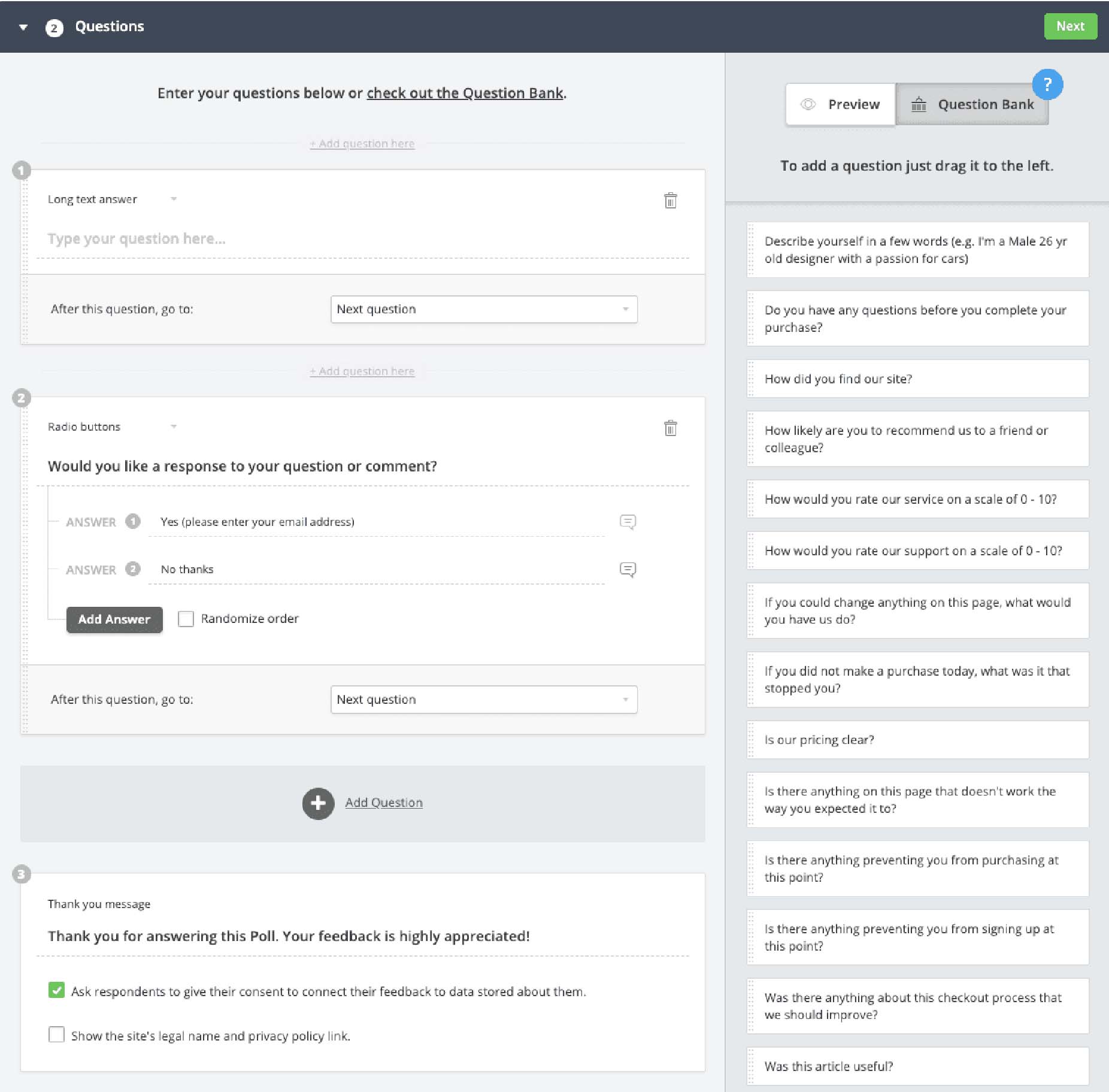The height and width of the screenshot is (1092, 1109).
Task: Open comment icon for No thanks answer
Action: [628, 570]
